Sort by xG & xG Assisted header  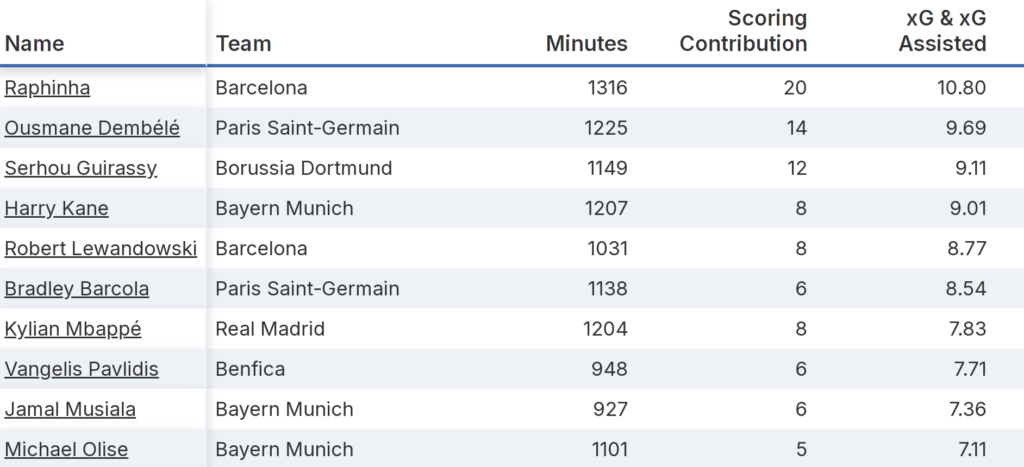[942, 31]
